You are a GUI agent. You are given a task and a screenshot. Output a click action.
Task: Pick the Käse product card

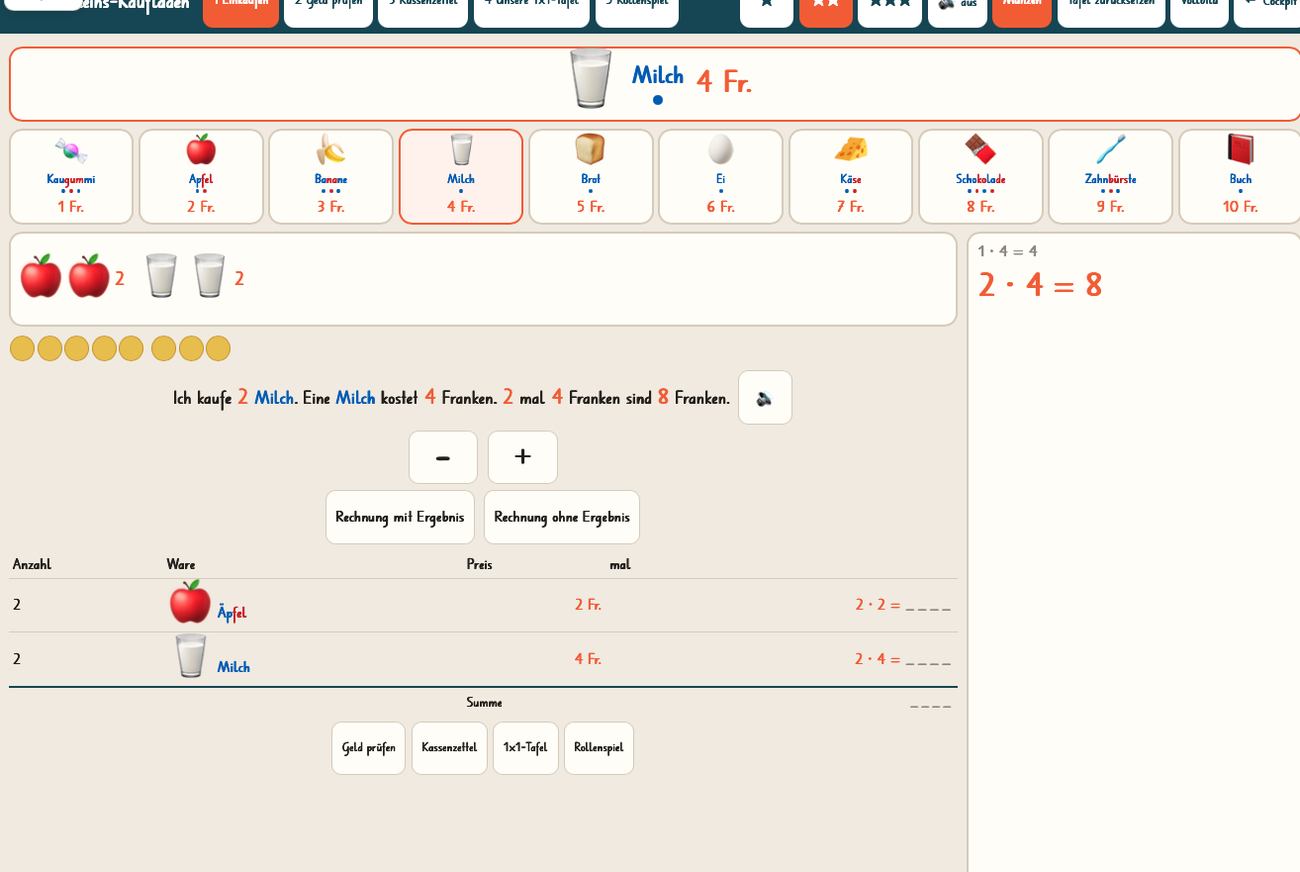tap(851, 176)
